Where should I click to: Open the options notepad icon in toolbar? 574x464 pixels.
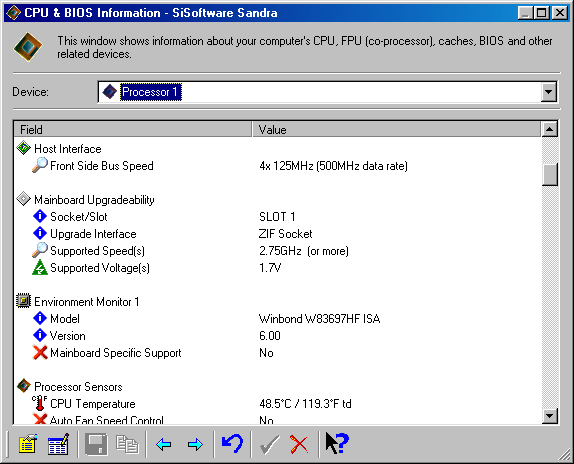tap(28, 444)
